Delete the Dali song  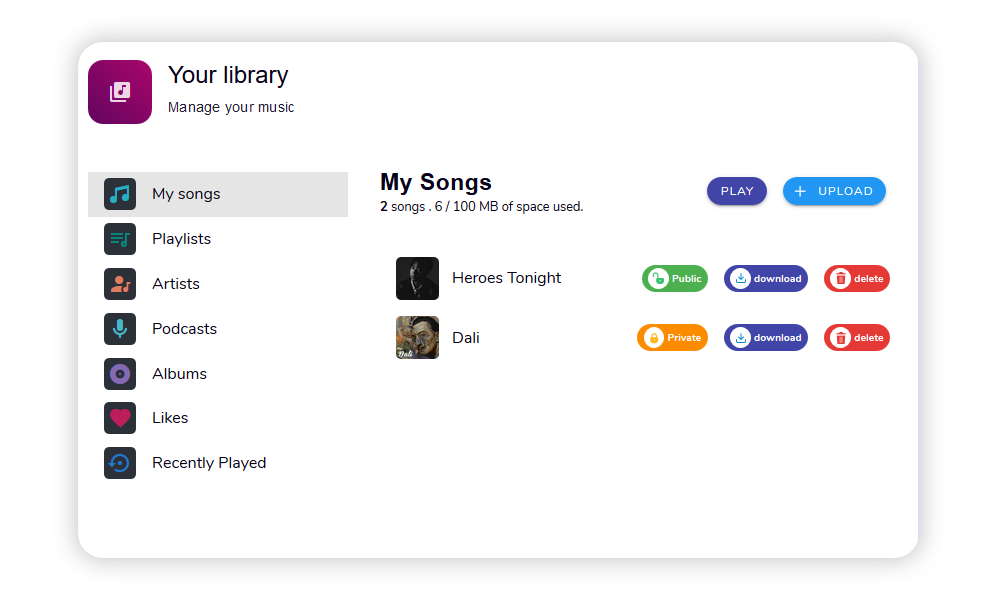[x=857, y=338]
